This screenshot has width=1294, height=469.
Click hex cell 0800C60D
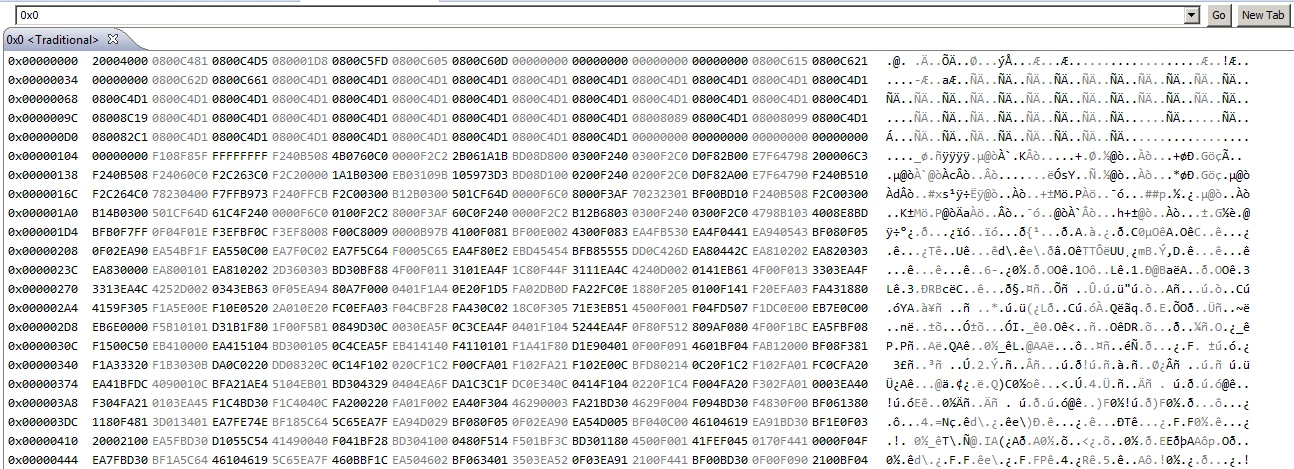[479, 61]
